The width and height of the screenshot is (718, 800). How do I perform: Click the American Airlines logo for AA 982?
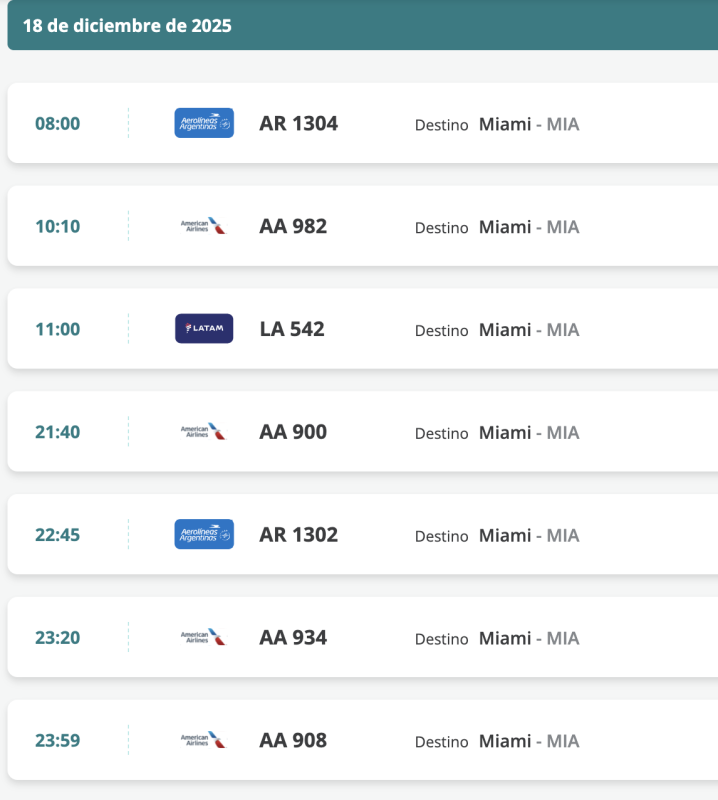(x=204, y=226)
